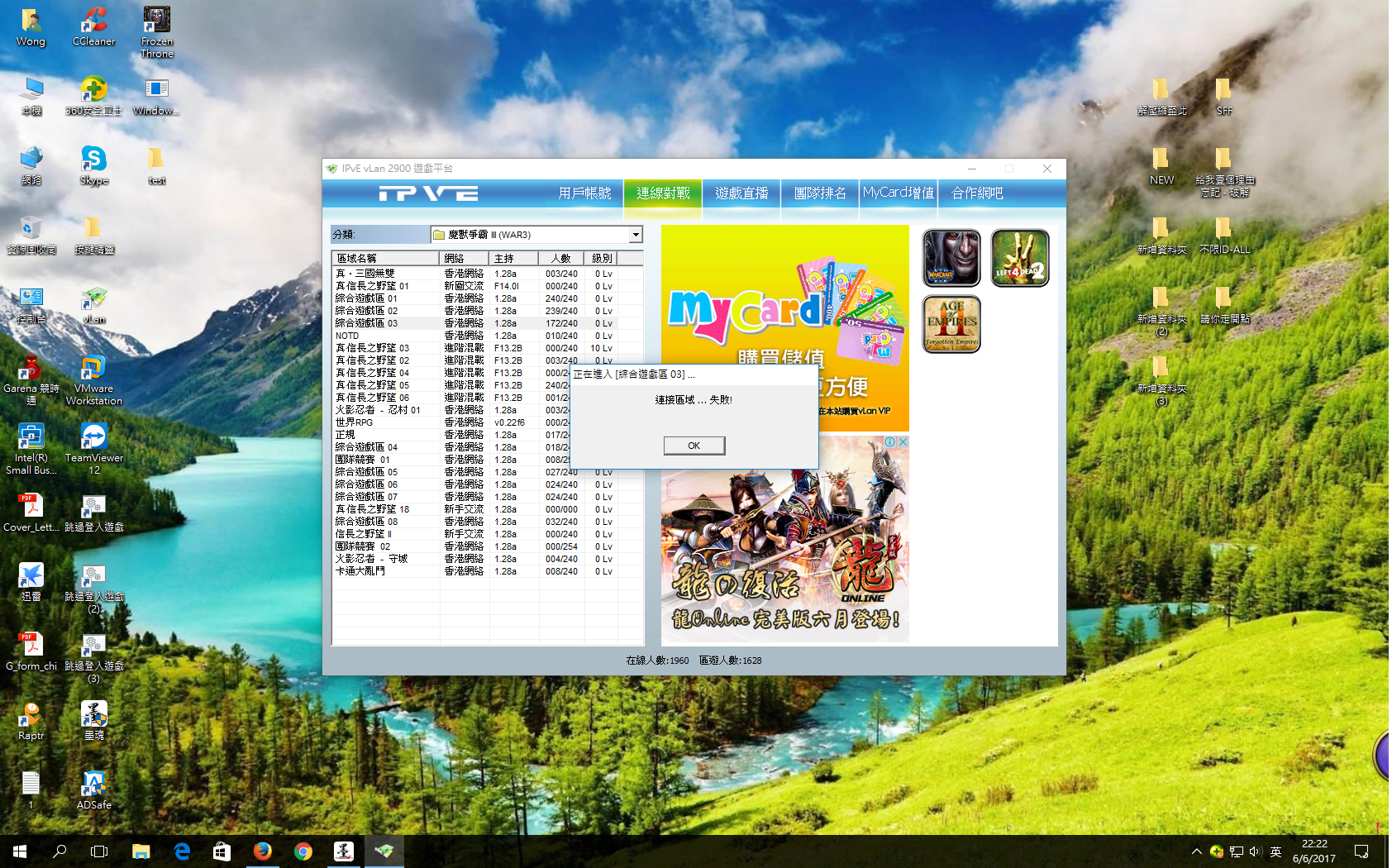Open the TeamViewer 12 desktop icon
Screen dimensions: 1392x868
tap(93, 449)
